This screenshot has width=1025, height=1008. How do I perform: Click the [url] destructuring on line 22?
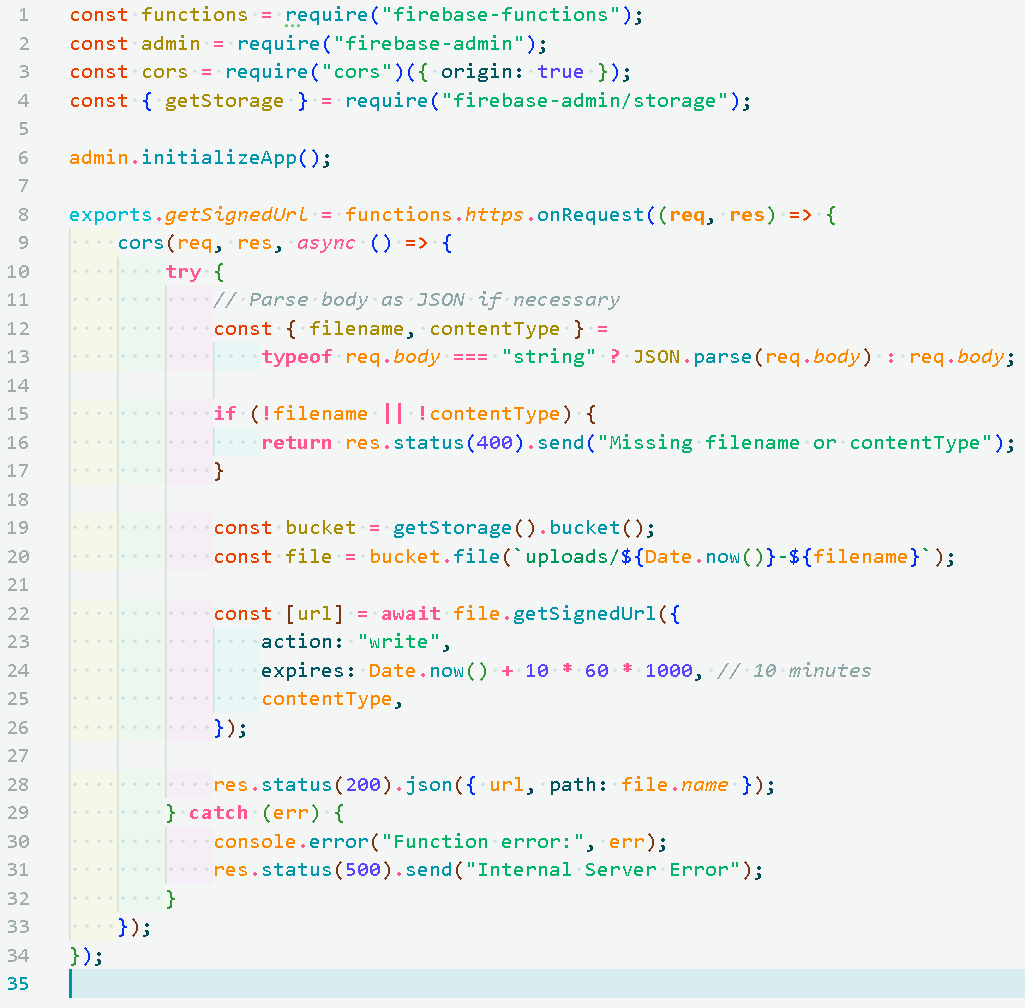(x=314, y=613)
